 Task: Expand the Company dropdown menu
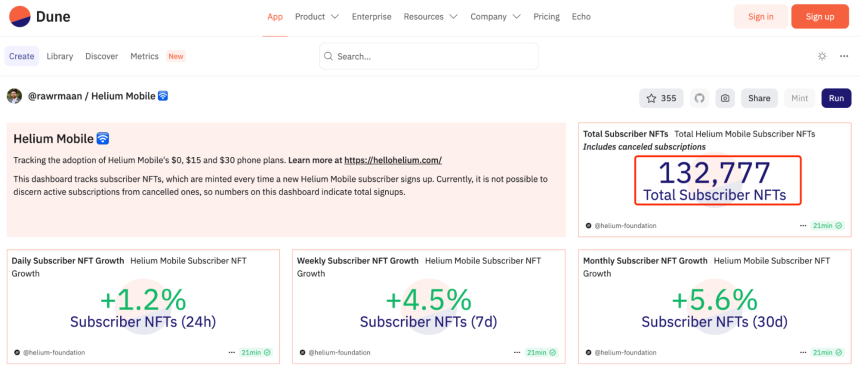click(495, 16)
